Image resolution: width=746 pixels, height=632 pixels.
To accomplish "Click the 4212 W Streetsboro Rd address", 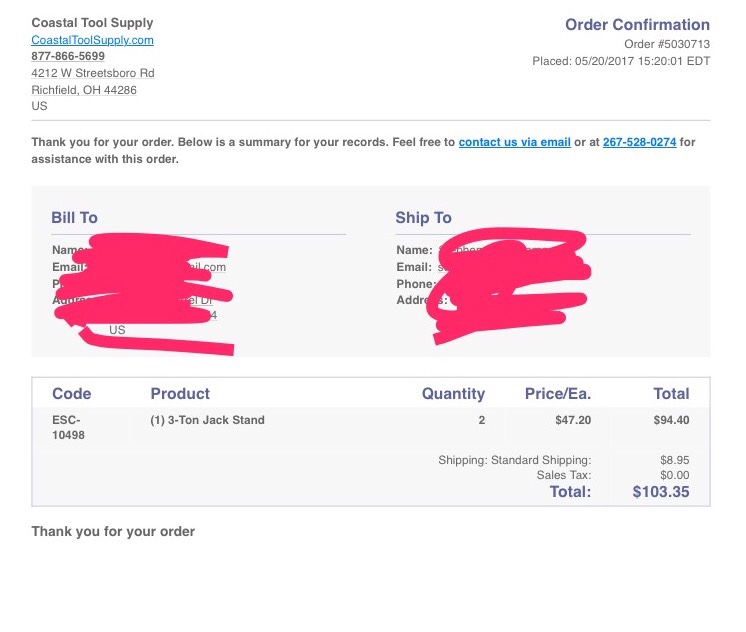I will 93,73.
